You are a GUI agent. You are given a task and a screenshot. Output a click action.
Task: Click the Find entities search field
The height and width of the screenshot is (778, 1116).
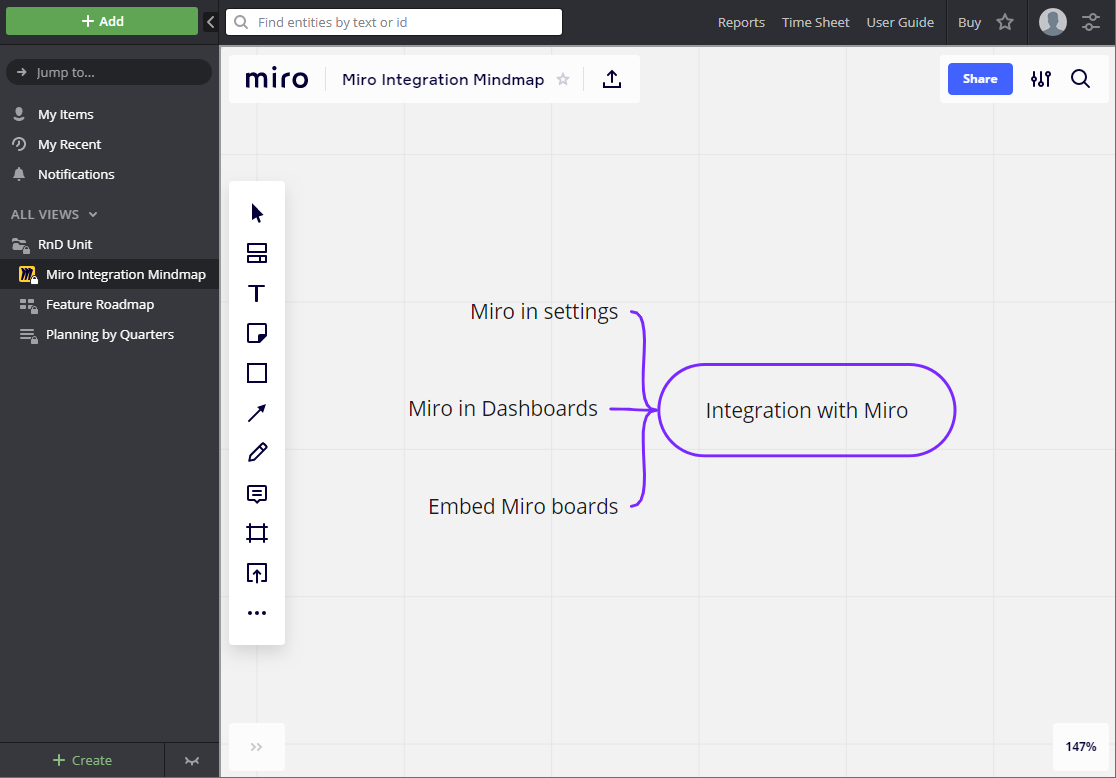393,21
